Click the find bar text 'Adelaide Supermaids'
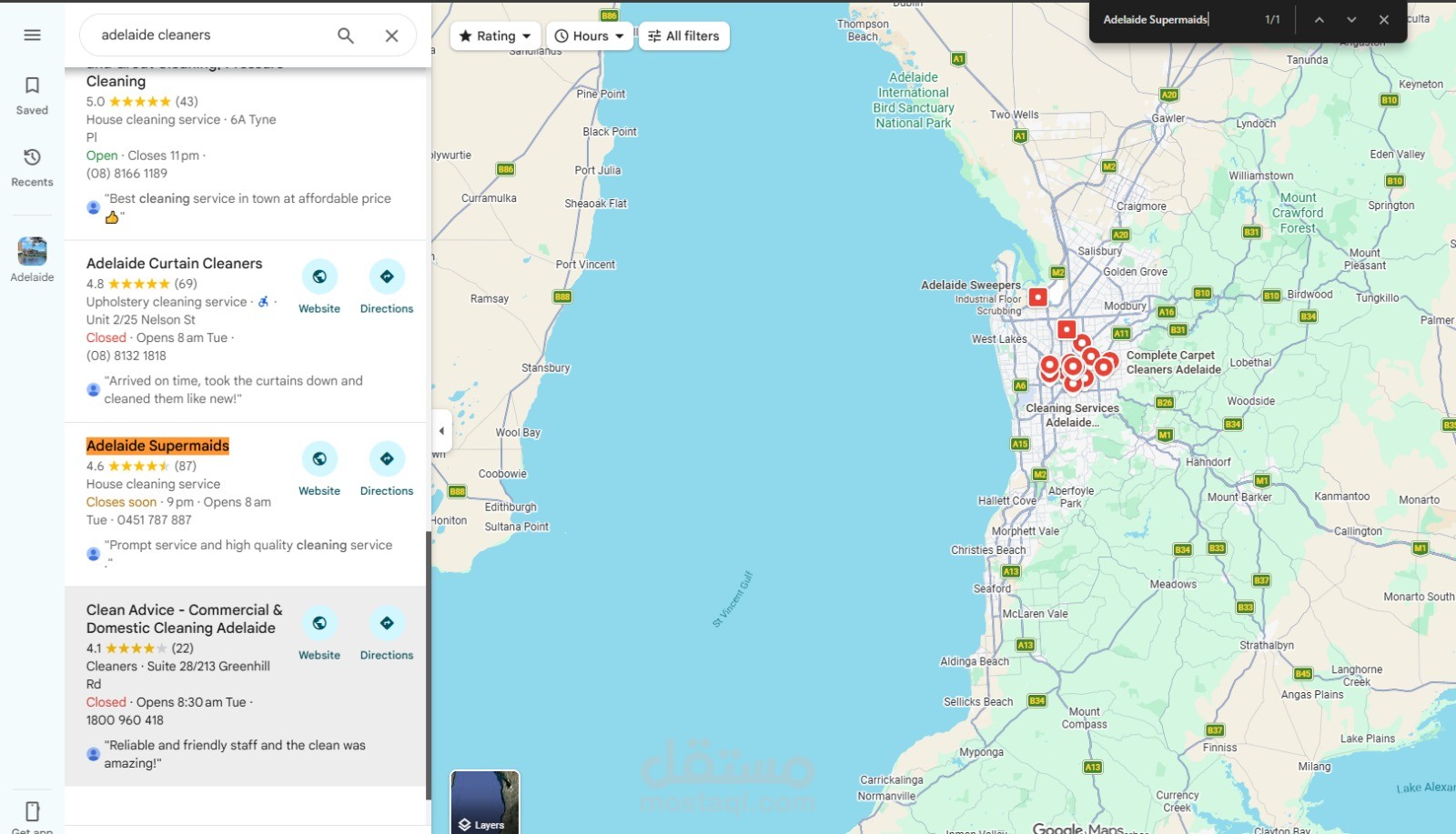This screenshot has height=834, width=1456. tap(1155, 20)
